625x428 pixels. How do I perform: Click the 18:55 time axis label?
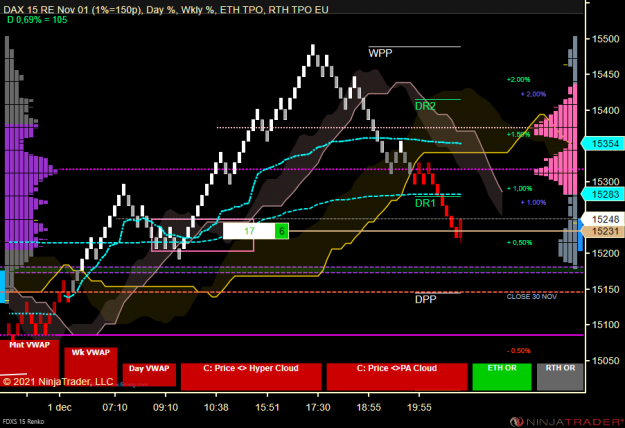[368, 407]
